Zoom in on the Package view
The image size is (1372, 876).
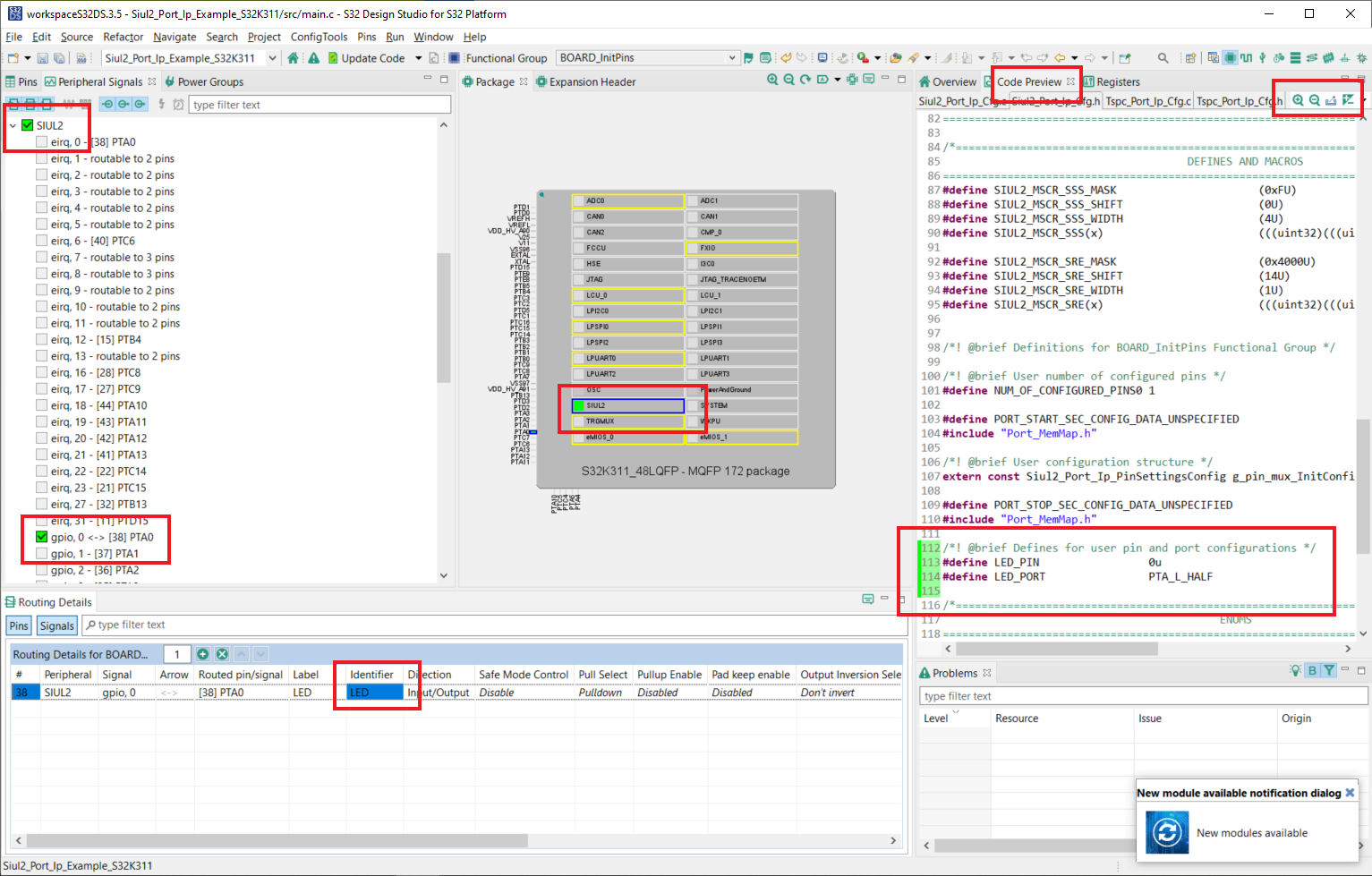point(772,80)
